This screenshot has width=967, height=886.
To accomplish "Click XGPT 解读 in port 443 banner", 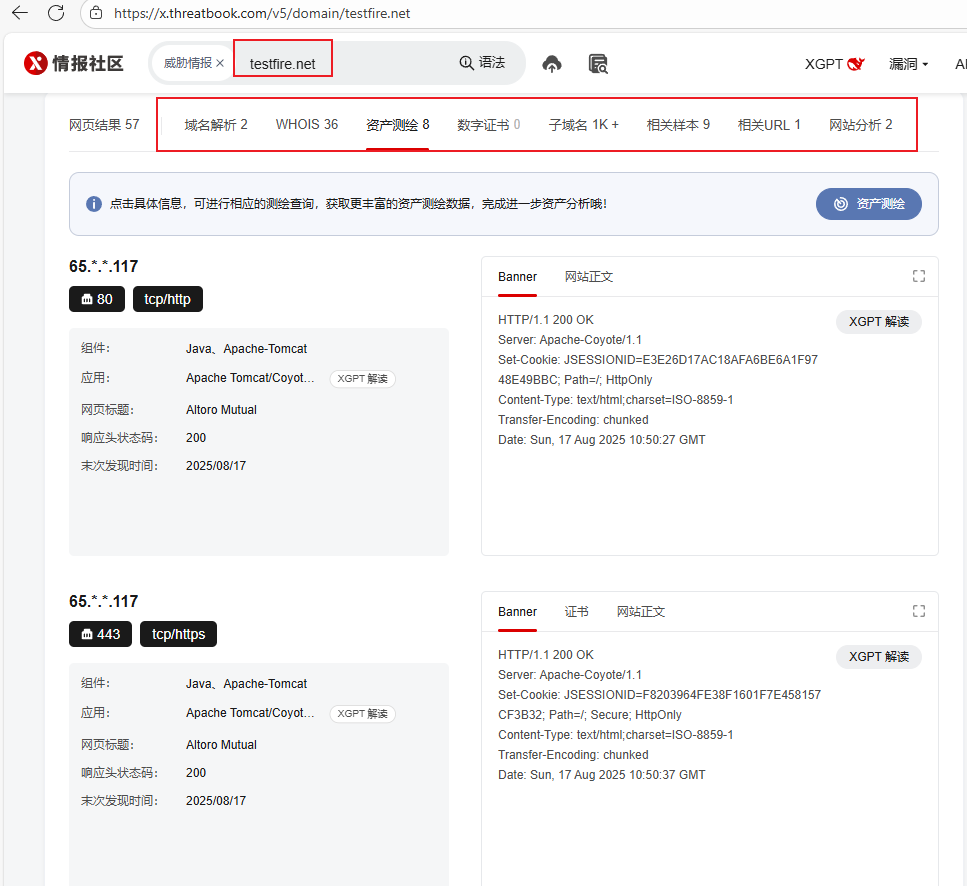I will 879,657.
